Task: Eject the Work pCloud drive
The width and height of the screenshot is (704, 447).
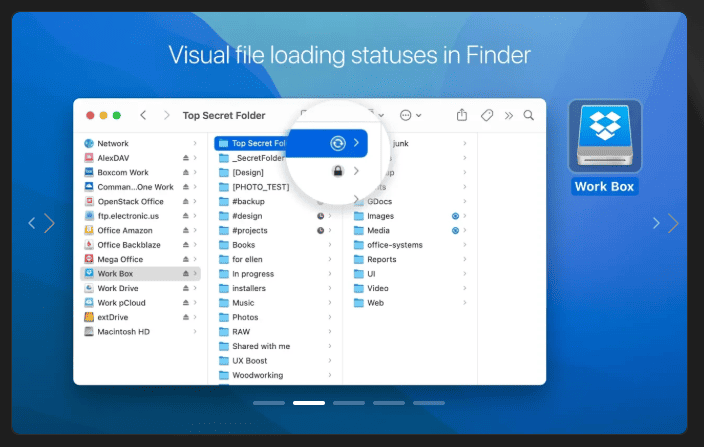Action: point(185,303)
